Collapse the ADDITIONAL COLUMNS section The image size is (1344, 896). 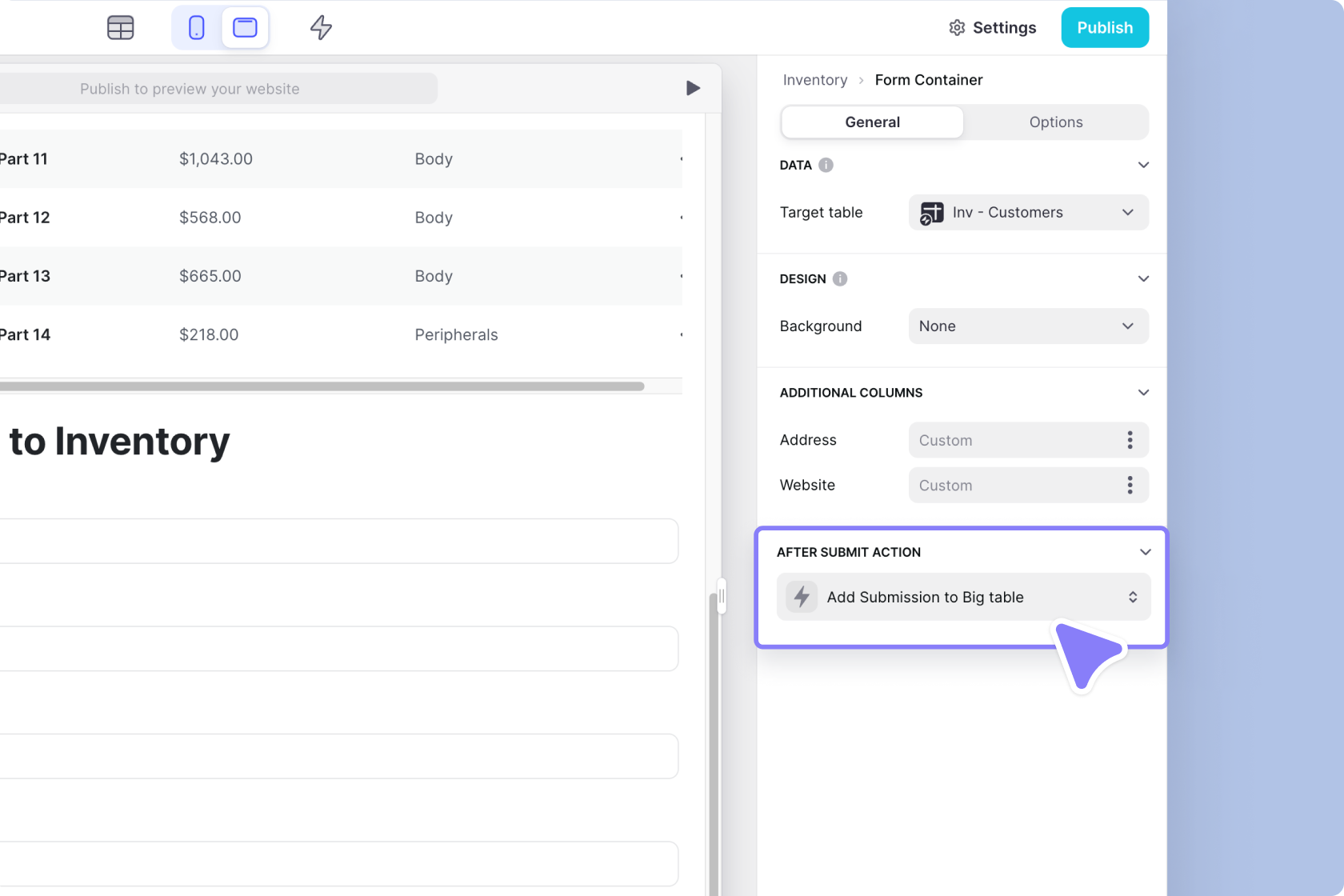(x=1143, y=392)
